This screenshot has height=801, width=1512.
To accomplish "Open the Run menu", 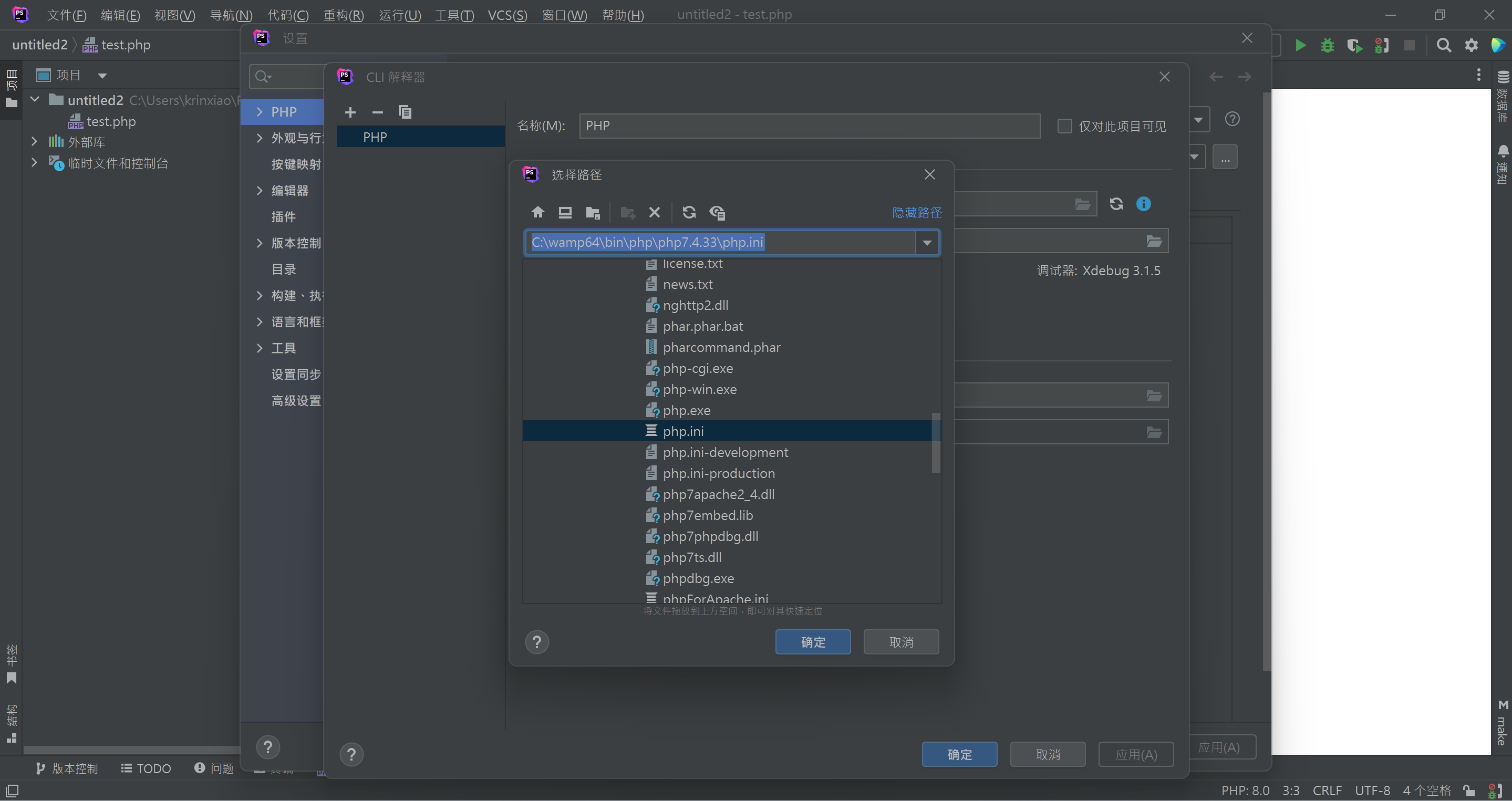I will [x=400, y=15].
